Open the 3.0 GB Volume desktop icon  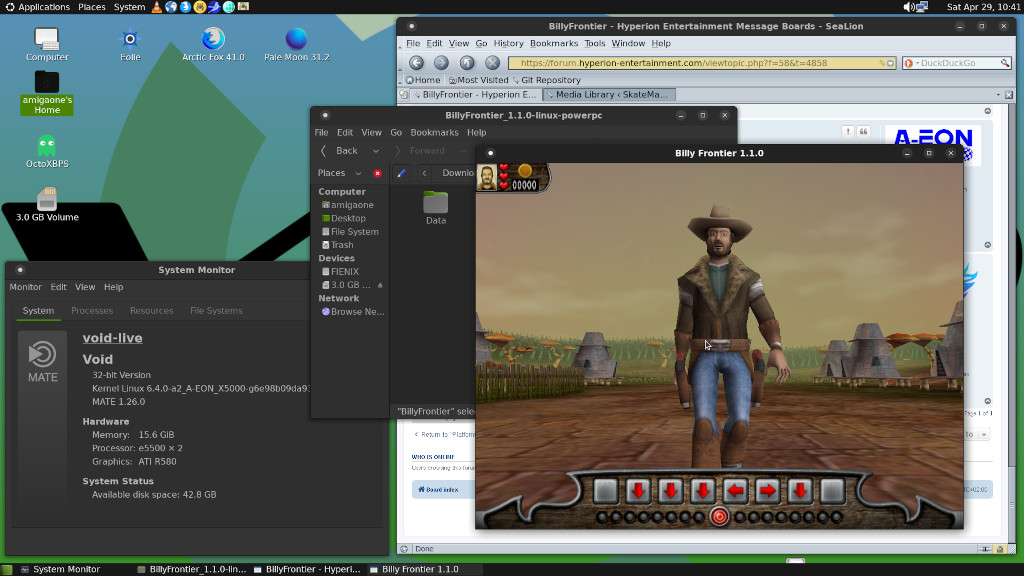tap(47, 204)
